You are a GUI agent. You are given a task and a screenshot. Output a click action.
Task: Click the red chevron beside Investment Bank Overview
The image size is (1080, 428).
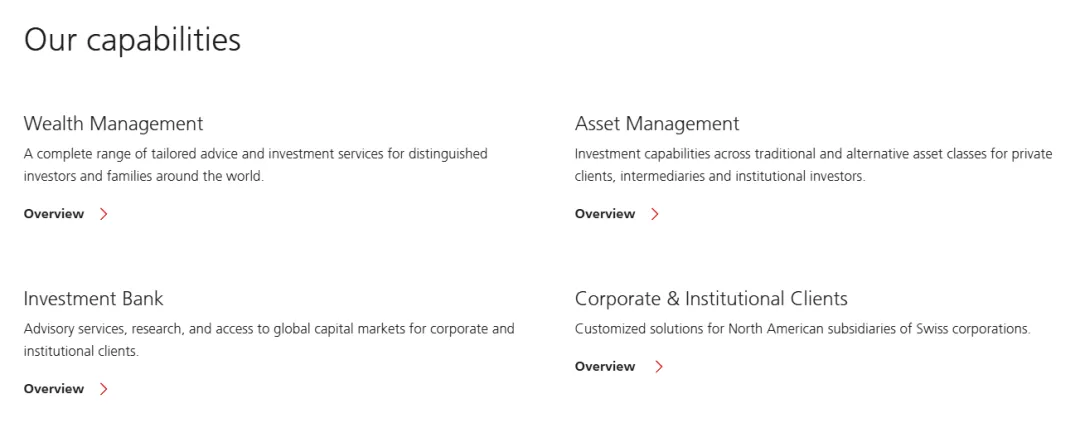coord(103,389)
